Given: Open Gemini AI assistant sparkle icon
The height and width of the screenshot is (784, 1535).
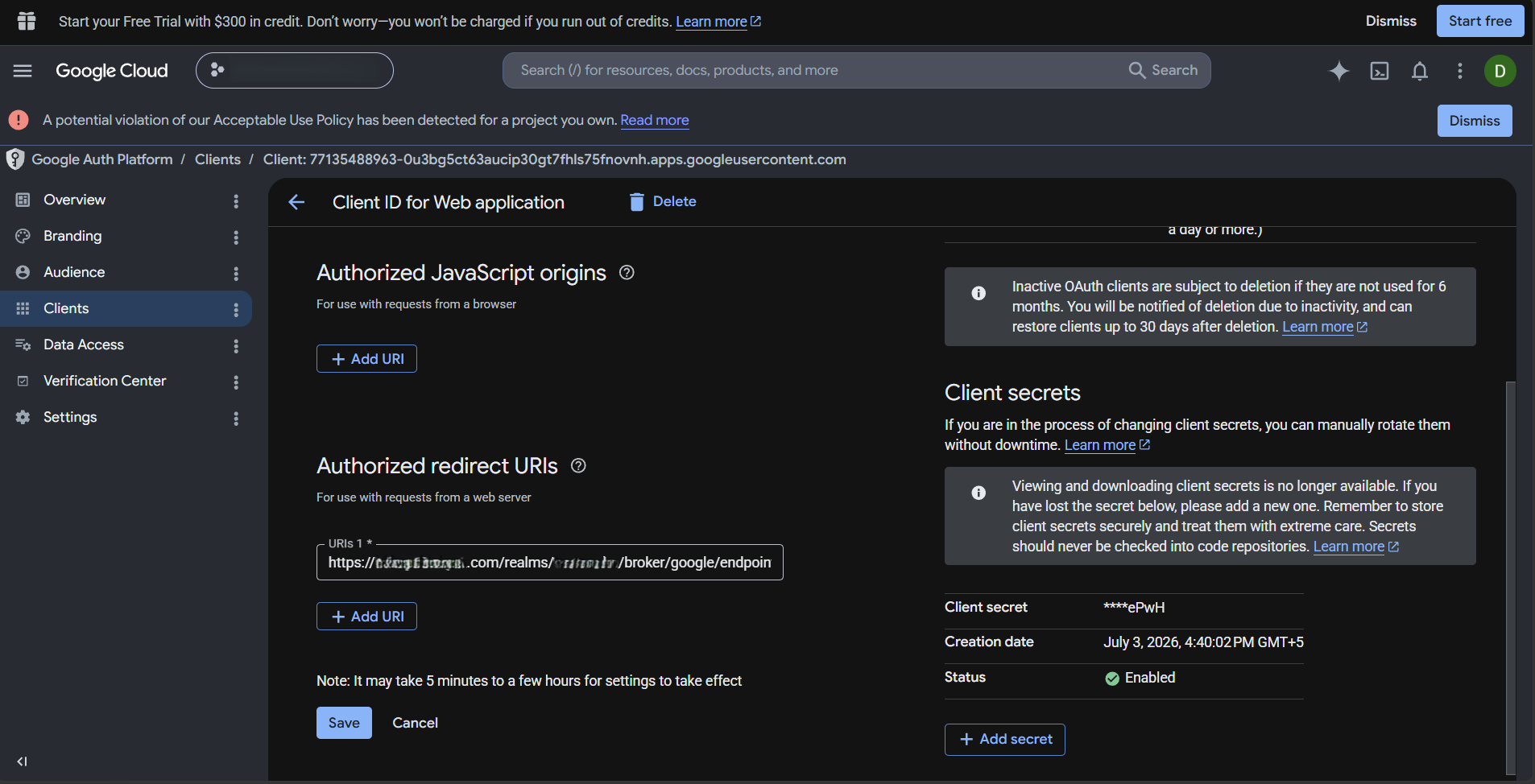Looking at the screenshot, I should click(x=1339, y=71).
